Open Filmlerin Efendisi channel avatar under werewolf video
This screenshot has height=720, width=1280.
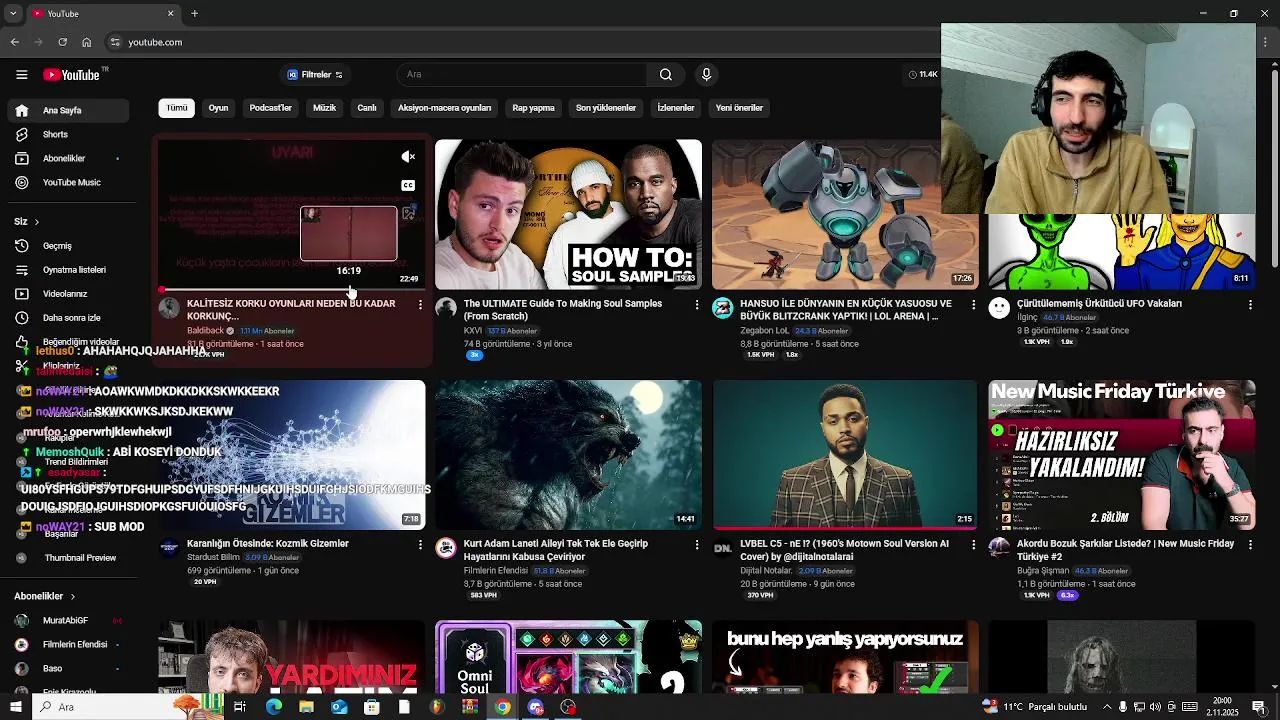[446, 547]
